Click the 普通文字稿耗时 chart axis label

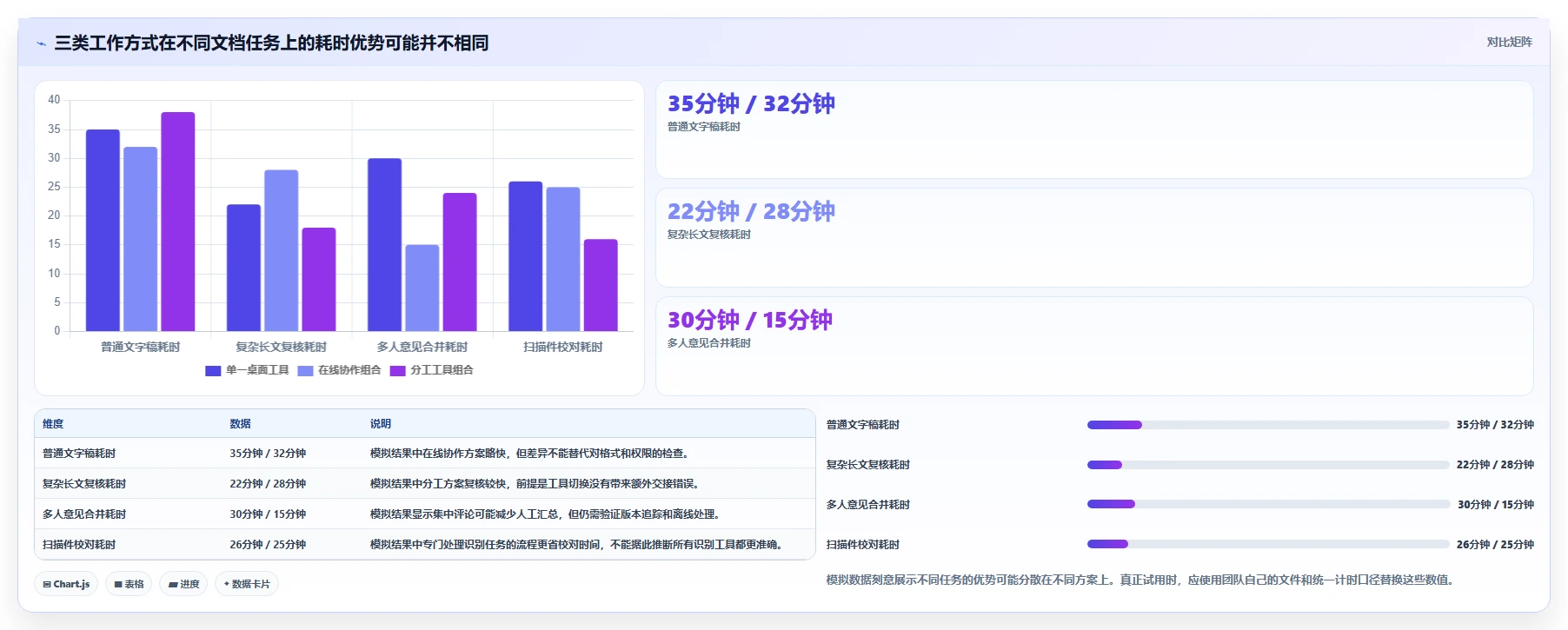click(140, 347)
